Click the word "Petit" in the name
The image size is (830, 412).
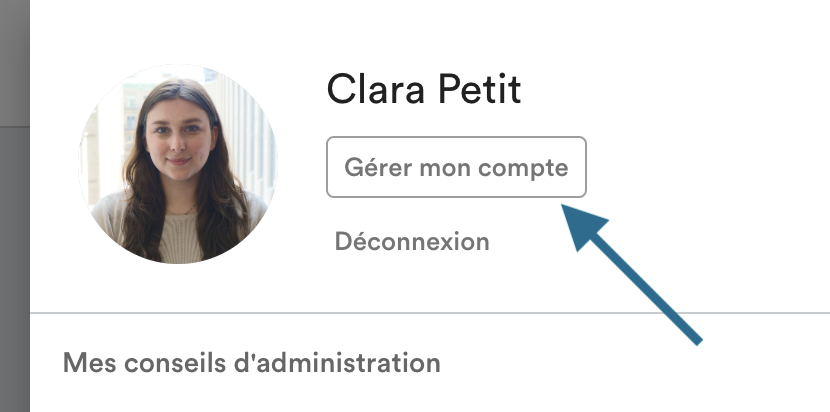[482, 90]
